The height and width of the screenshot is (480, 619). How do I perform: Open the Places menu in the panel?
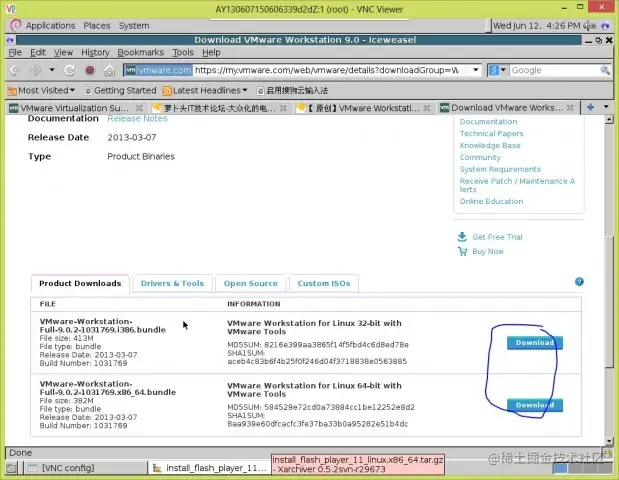click(x=97, y=26)
